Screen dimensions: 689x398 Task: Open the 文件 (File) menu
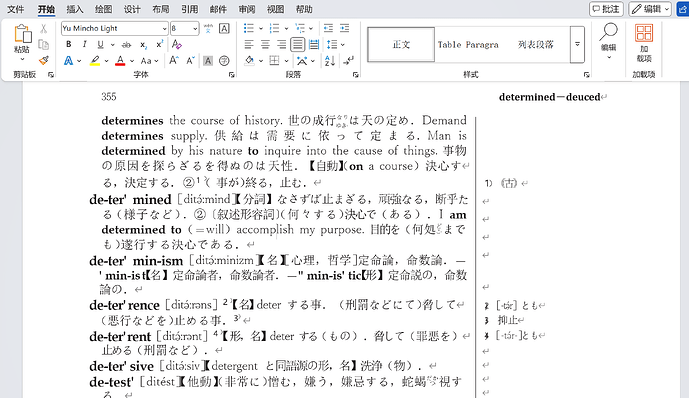pos(16,9)
